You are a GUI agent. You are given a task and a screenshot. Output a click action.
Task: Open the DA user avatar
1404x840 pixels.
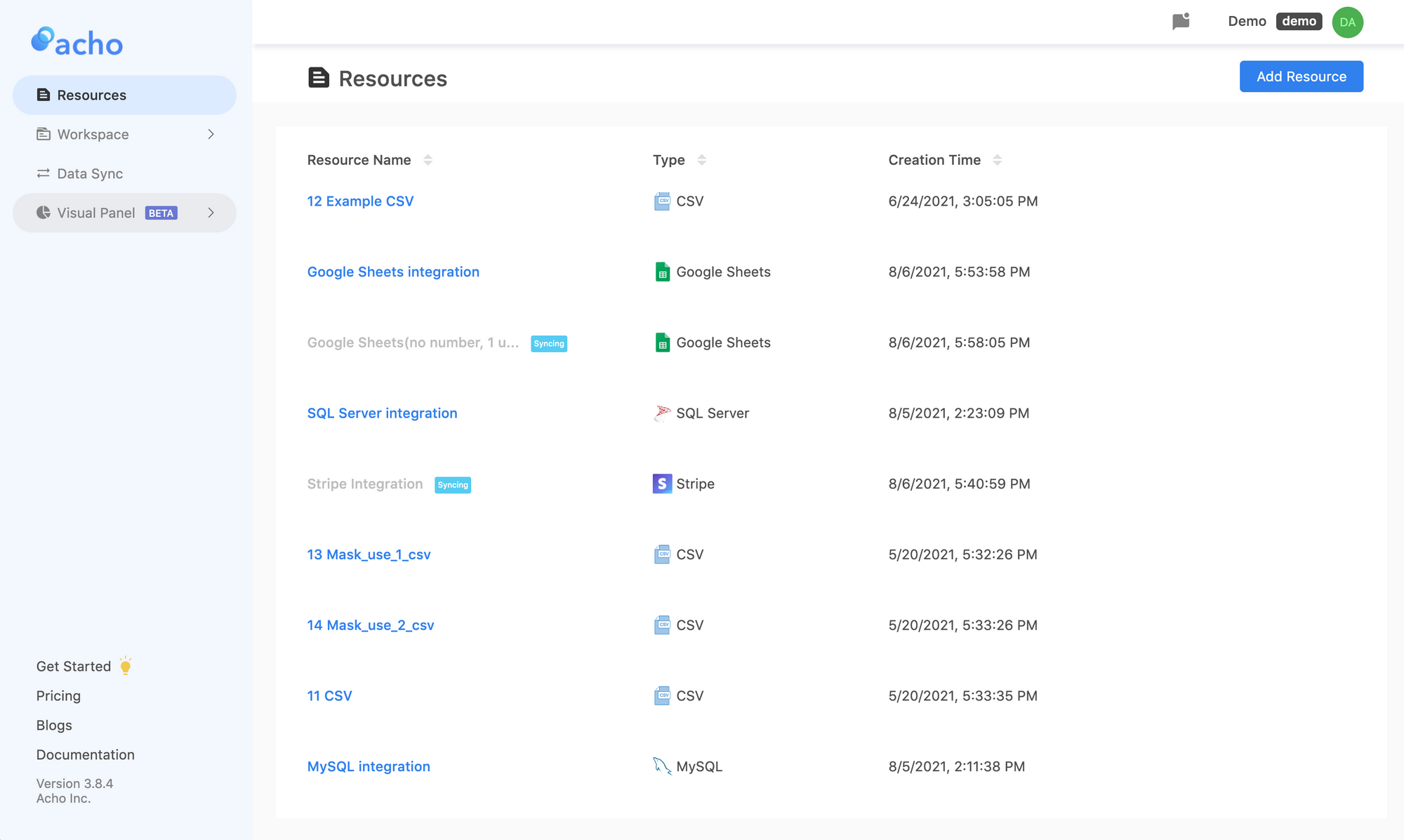(1347, 22)
